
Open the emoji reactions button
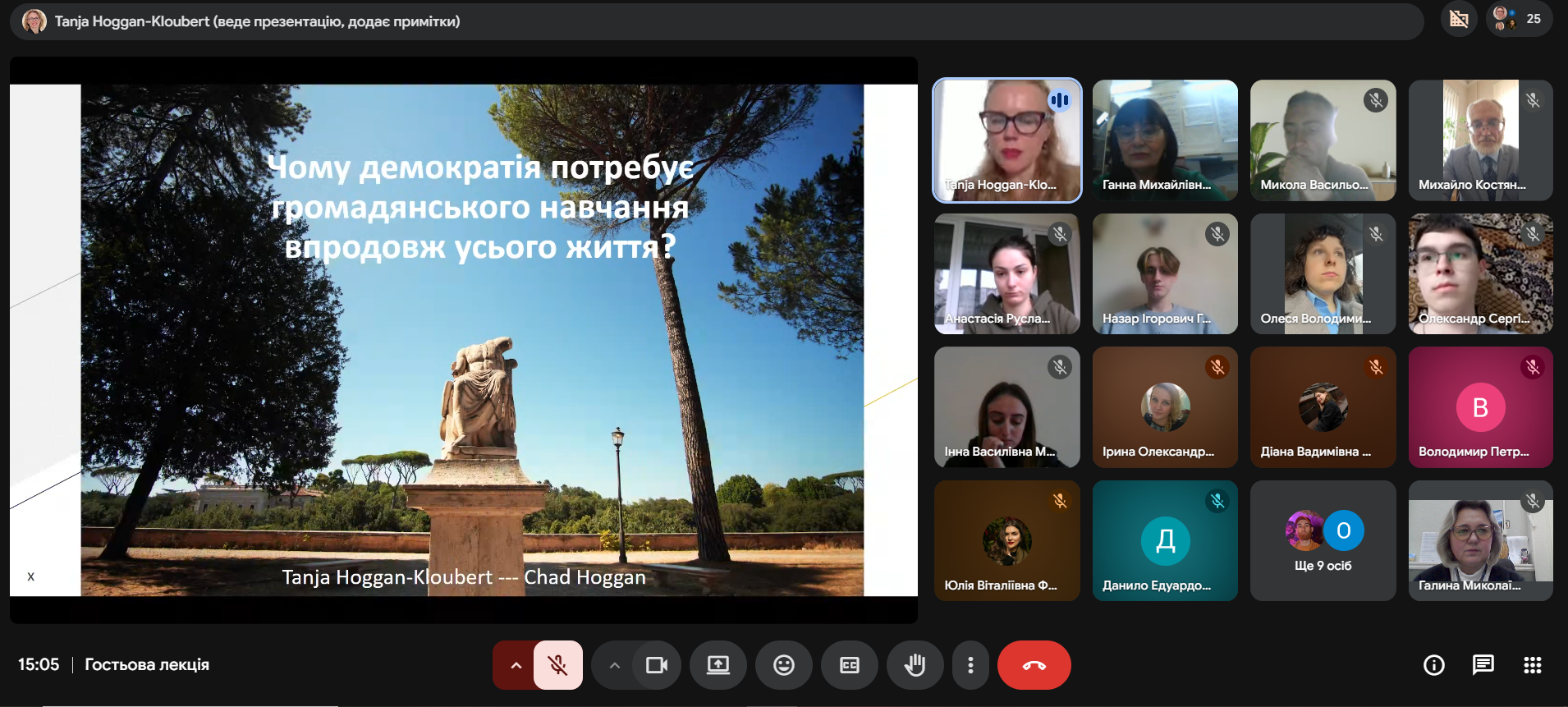(784, 665)
